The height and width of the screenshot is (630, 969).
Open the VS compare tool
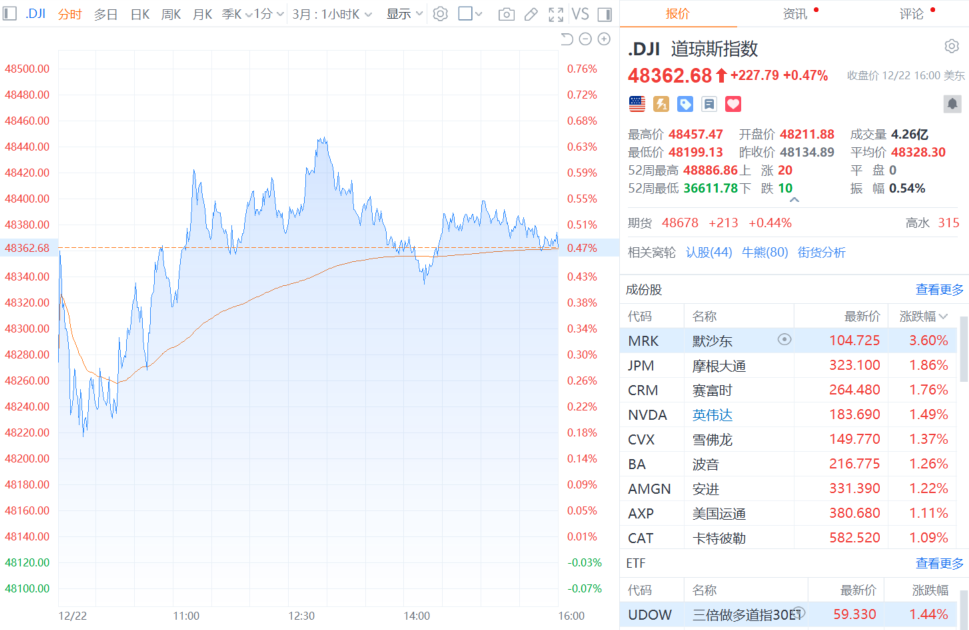[x=580, y=14]
